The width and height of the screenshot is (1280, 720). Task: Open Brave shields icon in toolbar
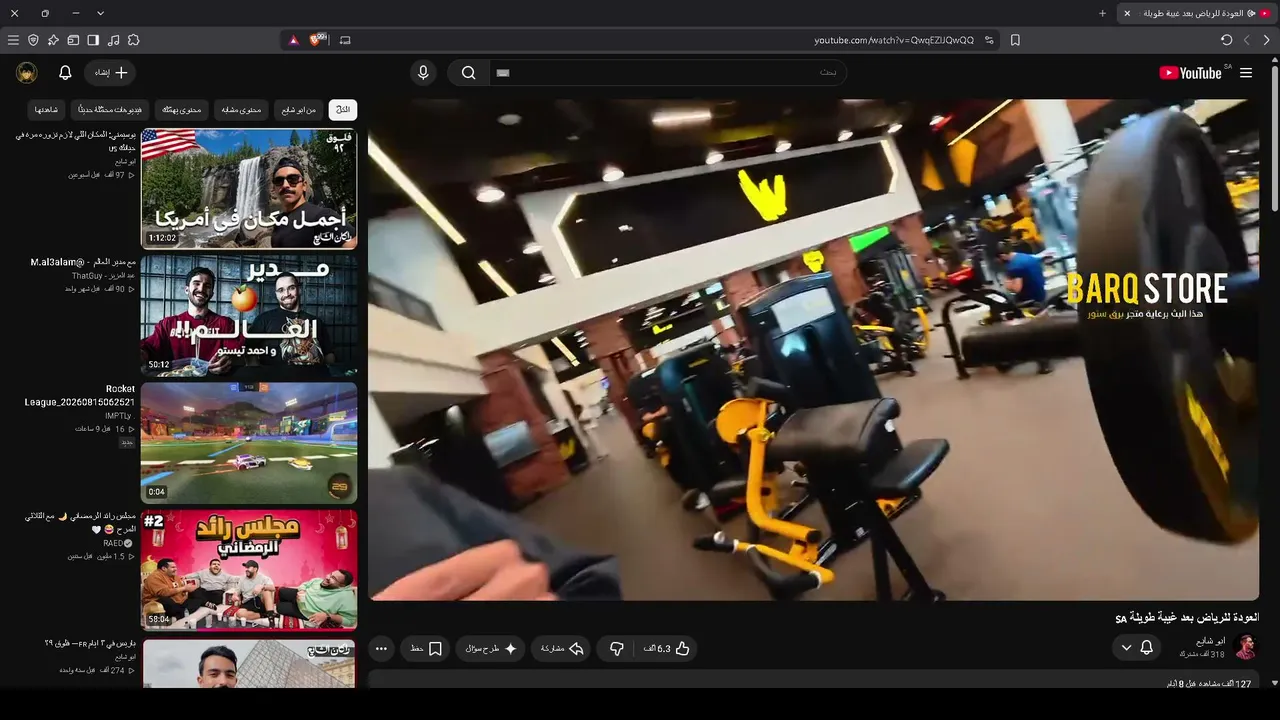33,40
